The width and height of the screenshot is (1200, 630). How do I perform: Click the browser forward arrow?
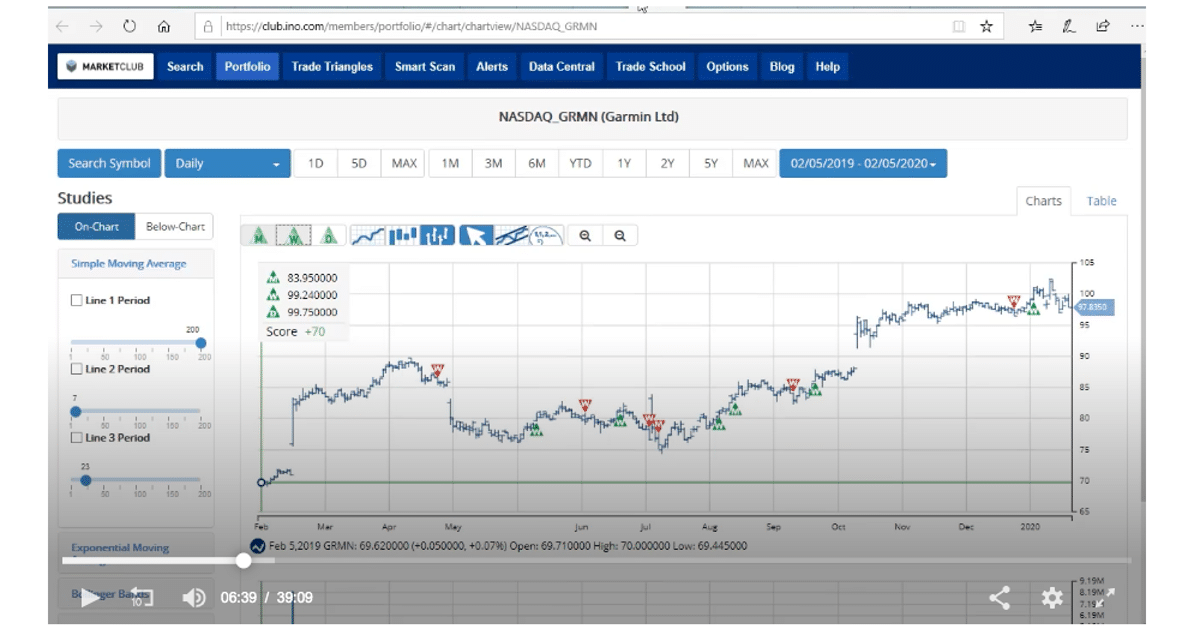tap(96, 27)
